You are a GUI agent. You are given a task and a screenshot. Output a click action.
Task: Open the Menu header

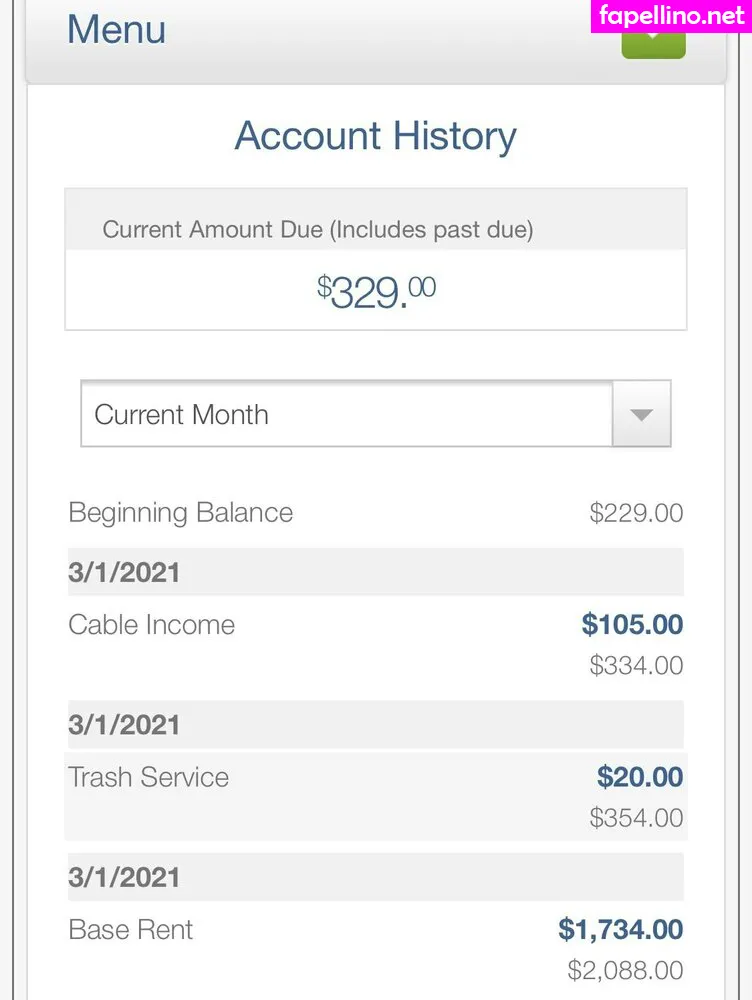(x=116, y=30)
